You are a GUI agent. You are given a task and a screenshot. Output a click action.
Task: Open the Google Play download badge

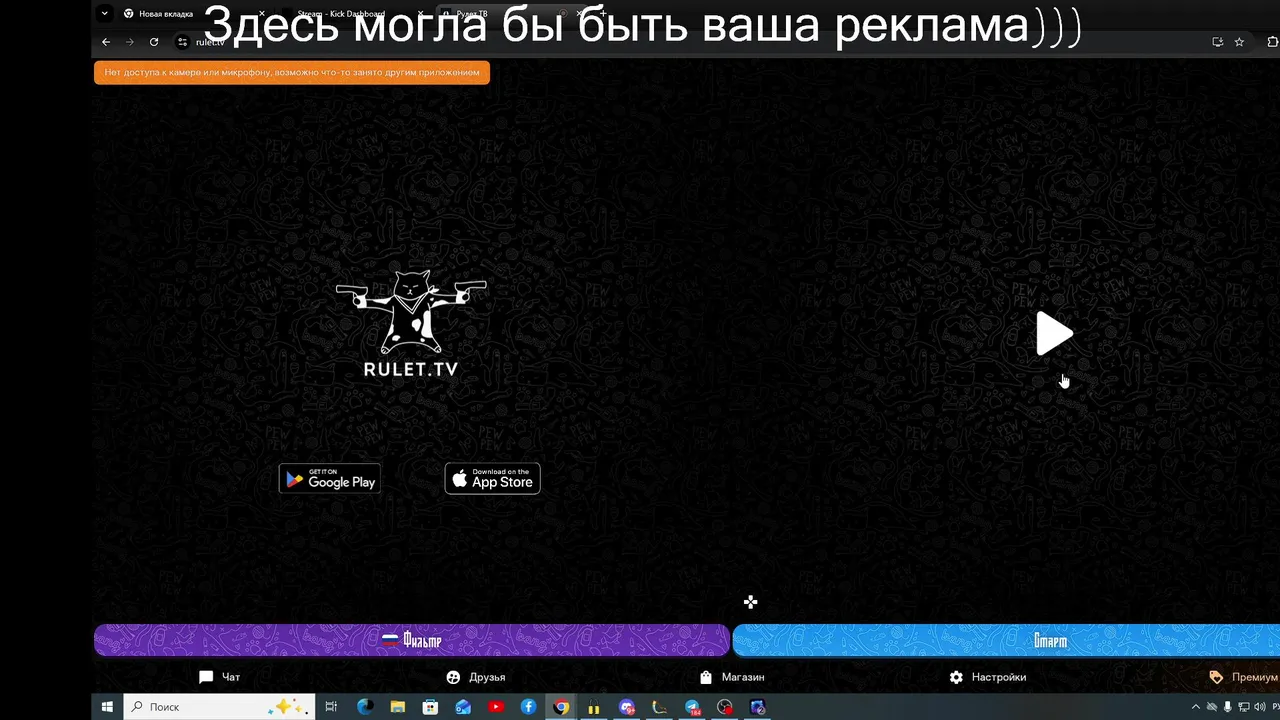point(329,479)
